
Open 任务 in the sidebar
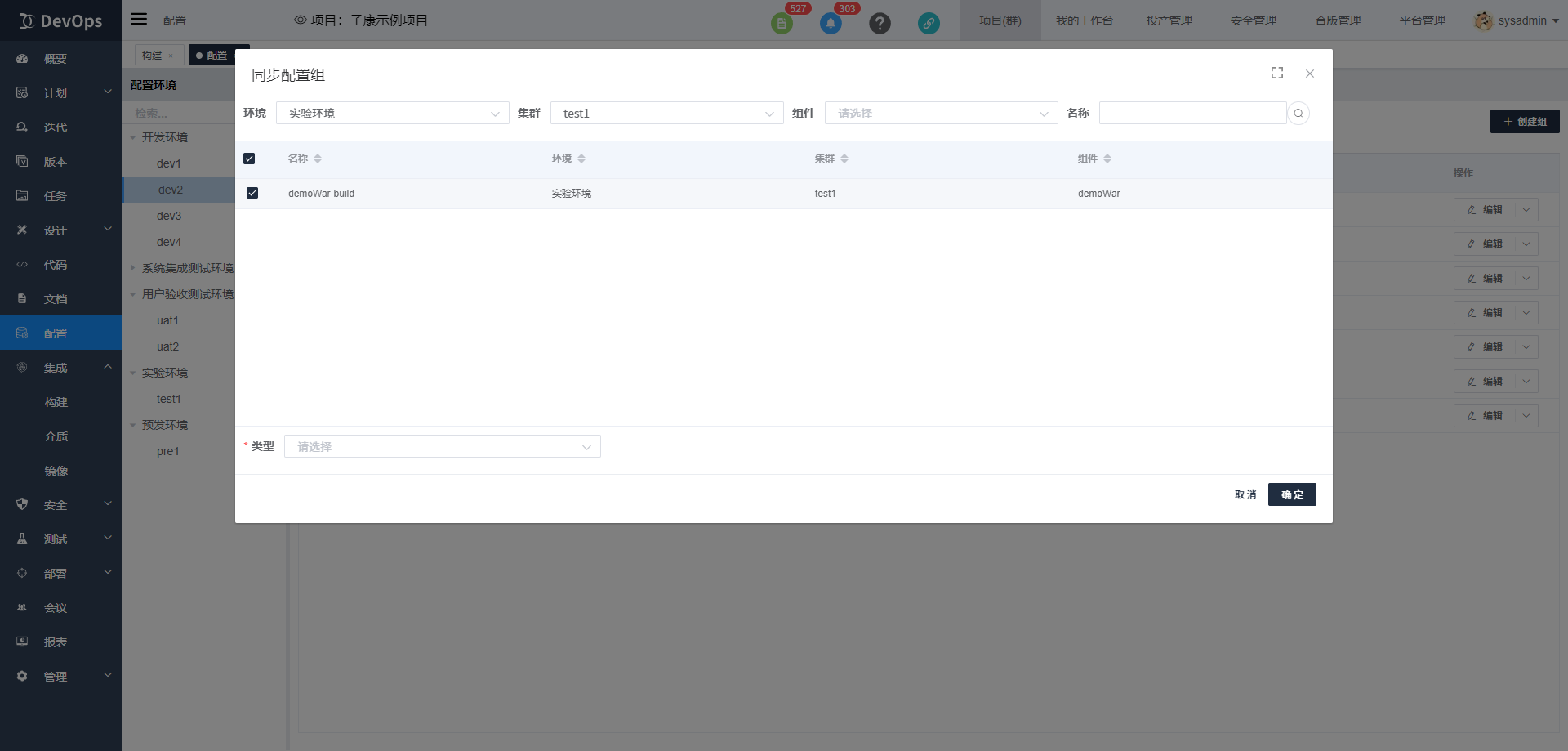click(x=61, y=196)
